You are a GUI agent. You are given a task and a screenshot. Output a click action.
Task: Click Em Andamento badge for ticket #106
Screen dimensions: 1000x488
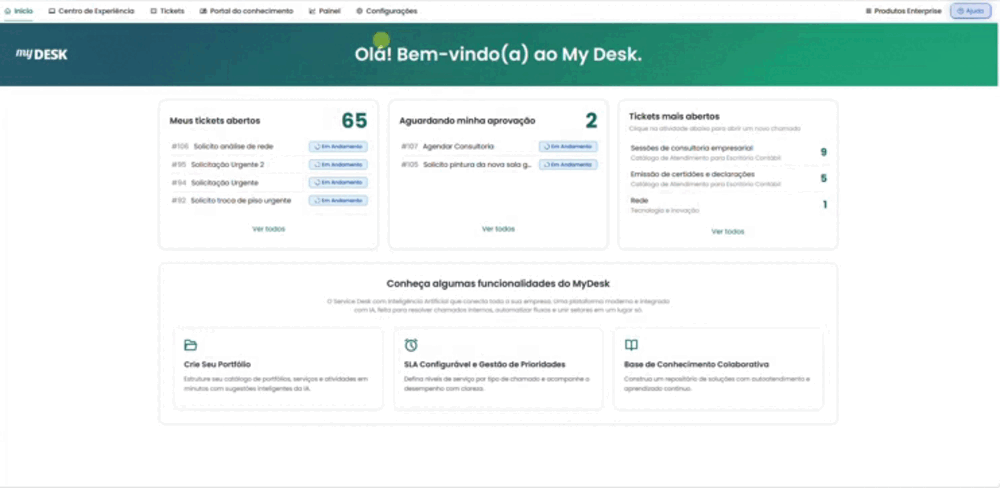tap(339, 146)
